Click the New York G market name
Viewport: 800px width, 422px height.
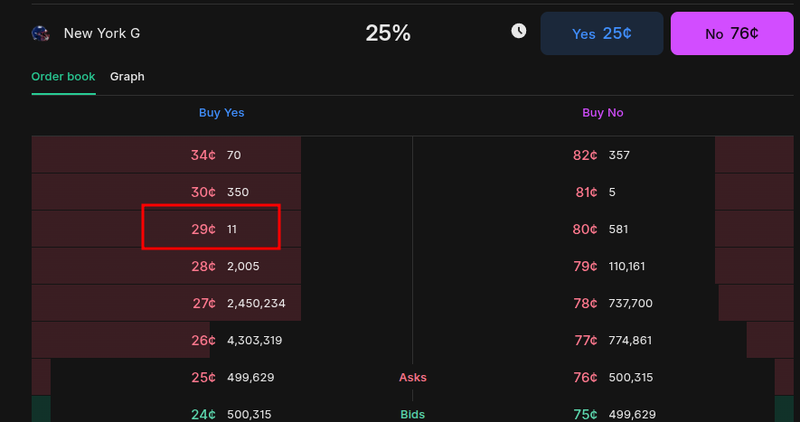tap(101, 33)
